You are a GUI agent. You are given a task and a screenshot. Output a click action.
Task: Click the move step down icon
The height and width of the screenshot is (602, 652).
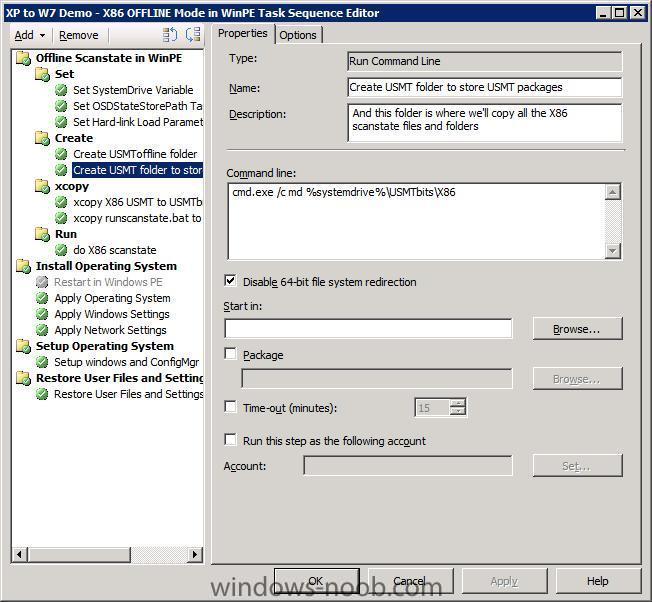click(x=193, y=35)
